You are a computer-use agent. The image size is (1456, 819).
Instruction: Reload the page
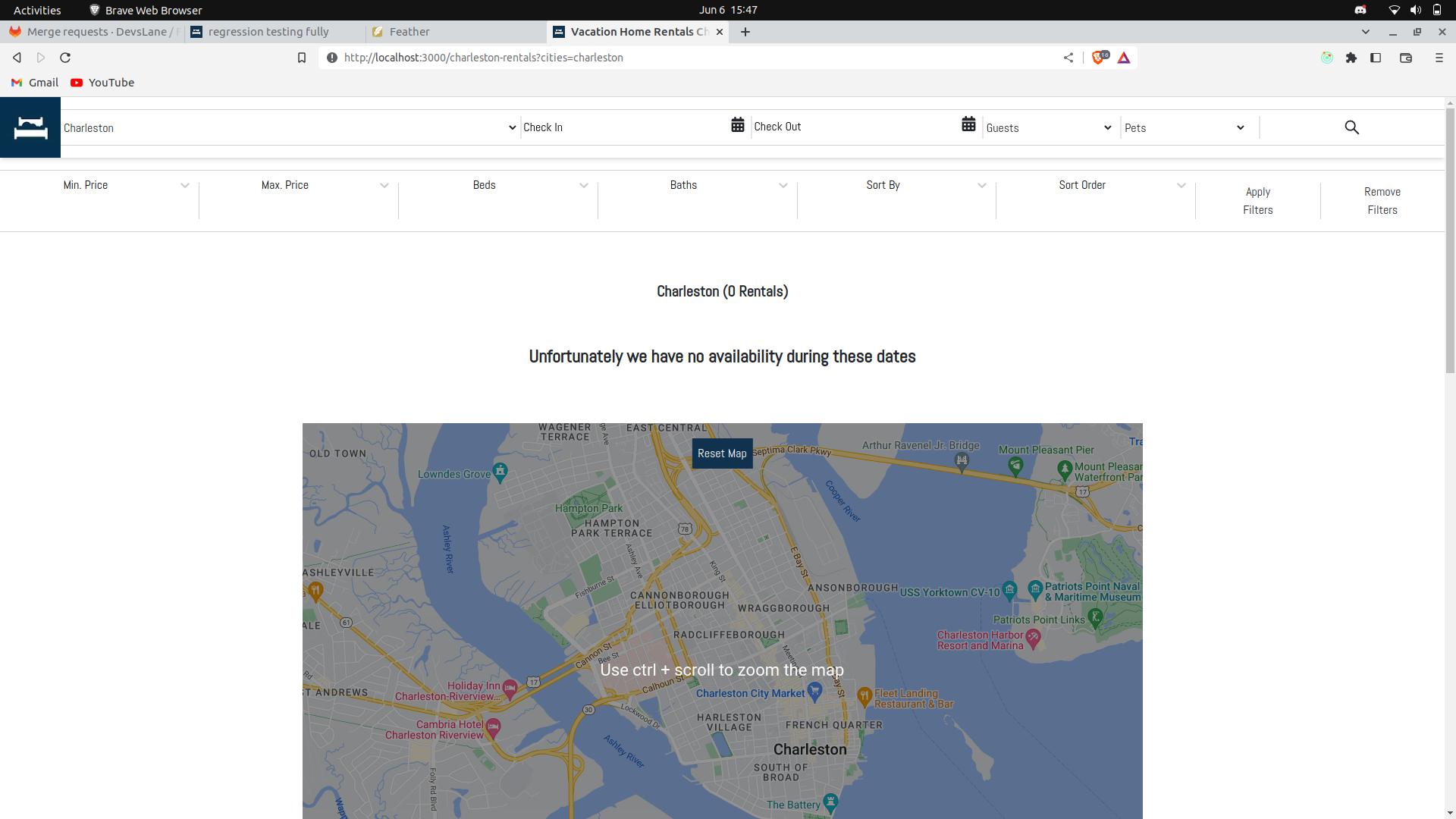65,58
